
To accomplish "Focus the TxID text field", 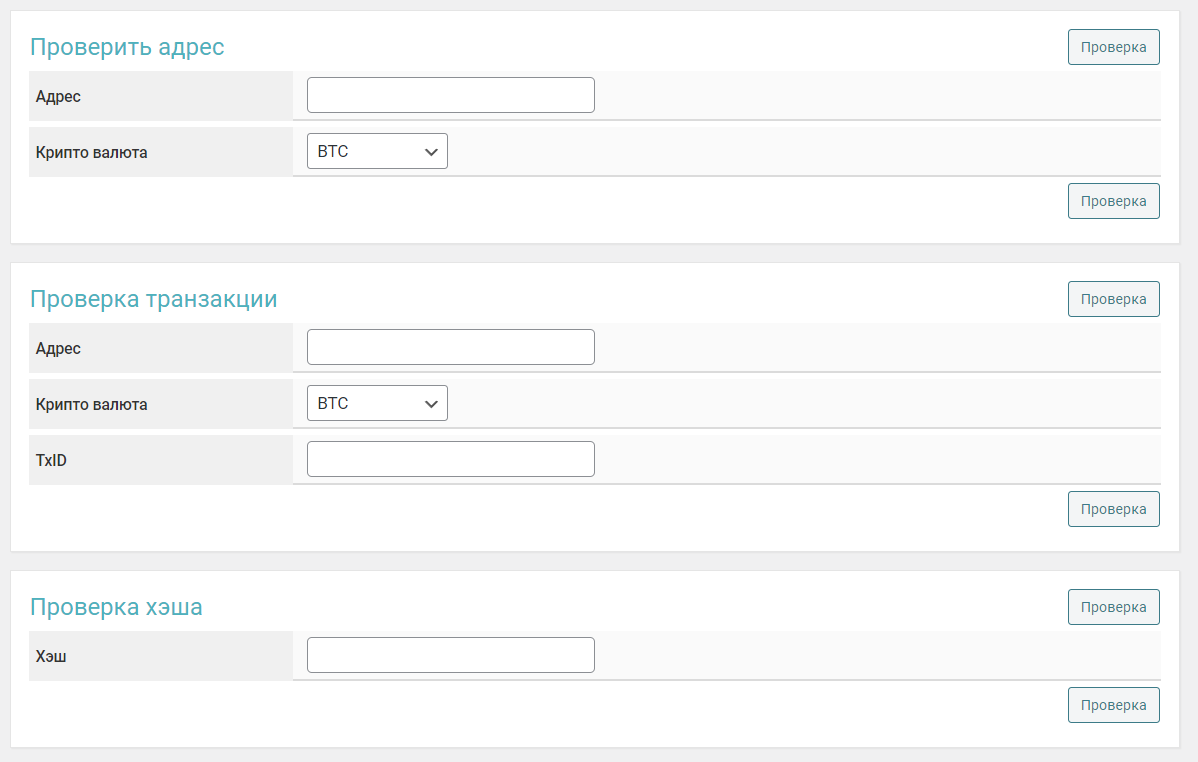I will coord(450,459).
